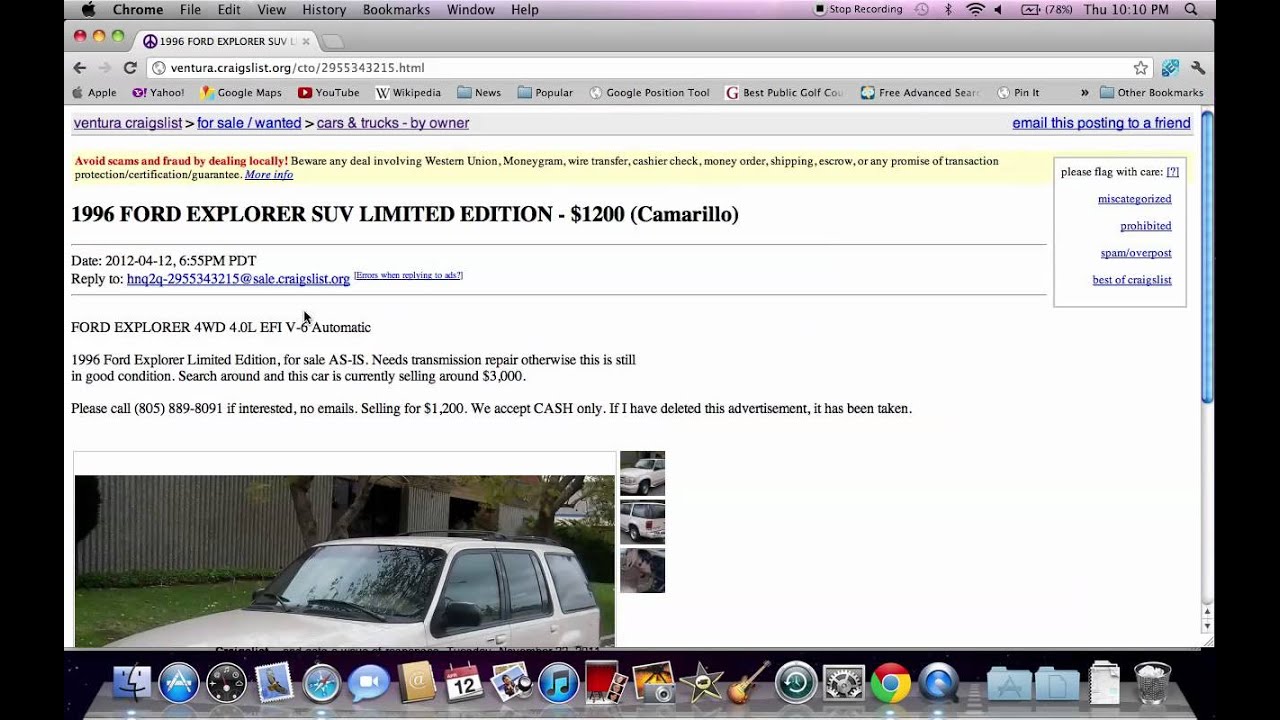Open GarageBand guitar icon in the dock
The image size is (1280, 720).
(748, 684)
